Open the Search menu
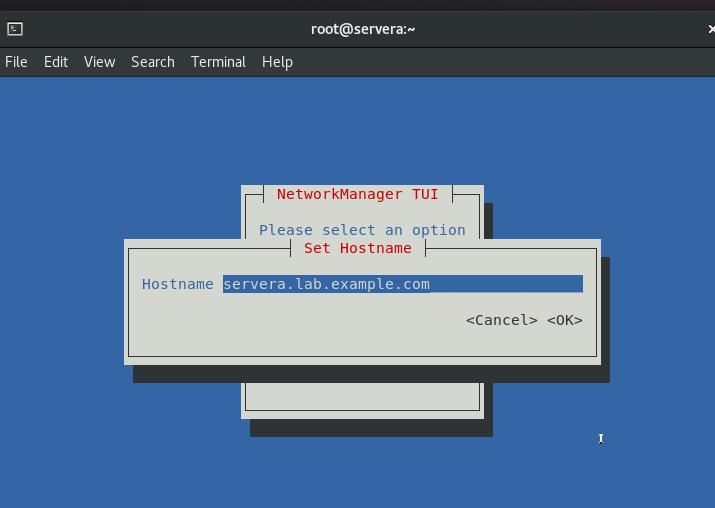This screenshot has height=508, width=715. (x=153, y=62)
